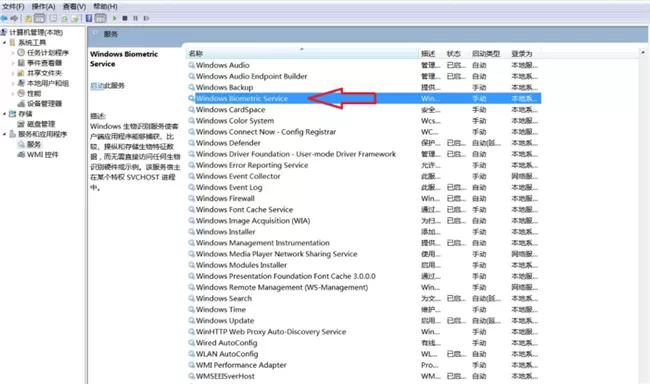Sort by the 启动类型 column header
The image size is (650, 384).
[487, 53]
